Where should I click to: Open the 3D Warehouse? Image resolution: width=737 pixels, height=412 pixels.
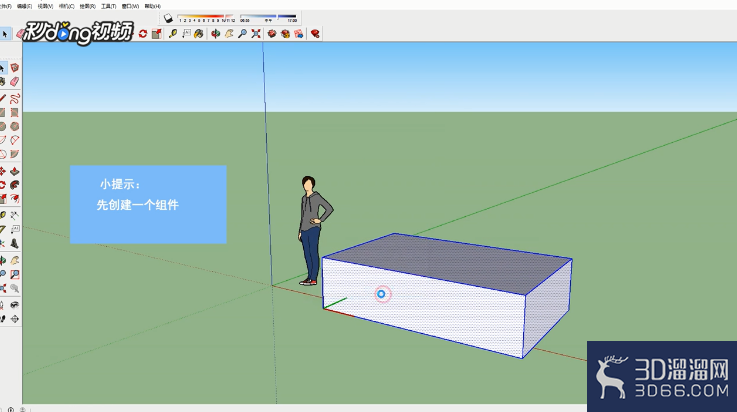click(x=272, y=34)
